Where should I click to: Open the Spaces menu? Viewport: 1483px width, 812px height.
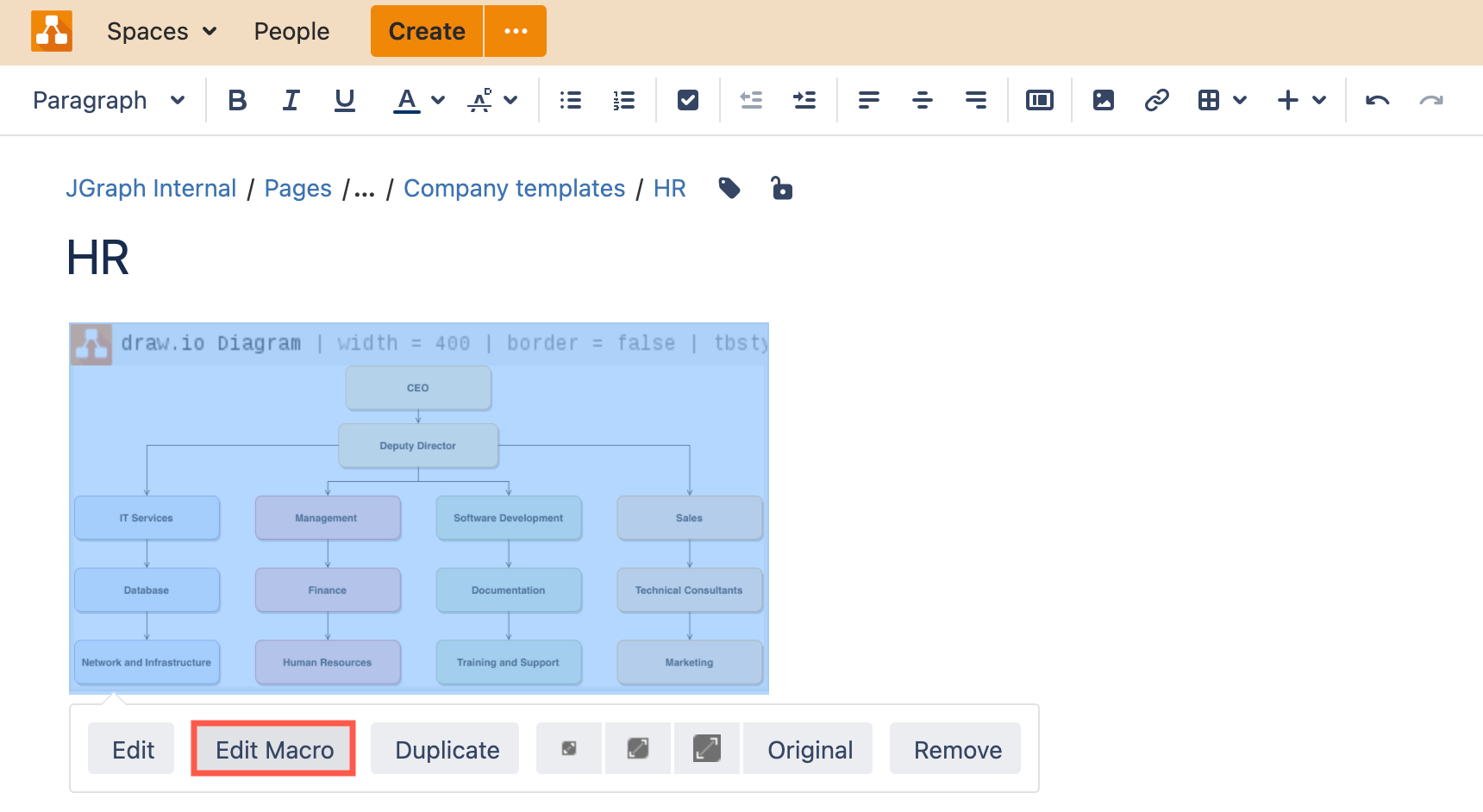pyautogui.click(x=160, y=31)
